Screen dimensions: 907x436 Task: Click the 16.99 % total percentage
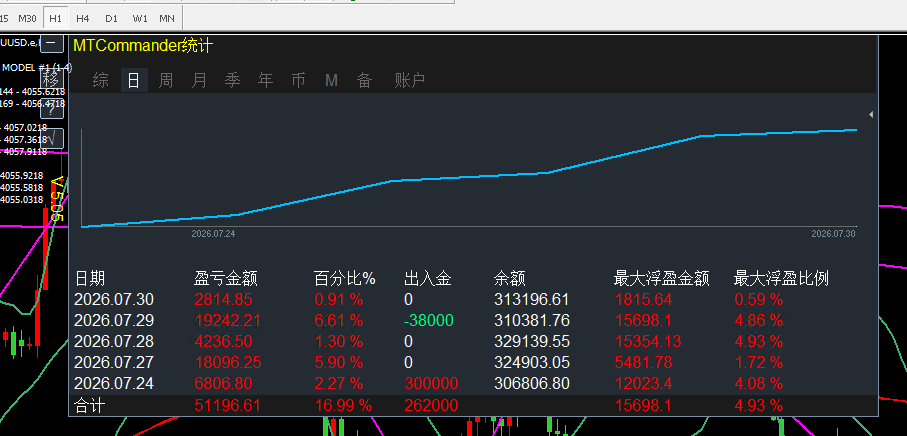click(343, 405)
